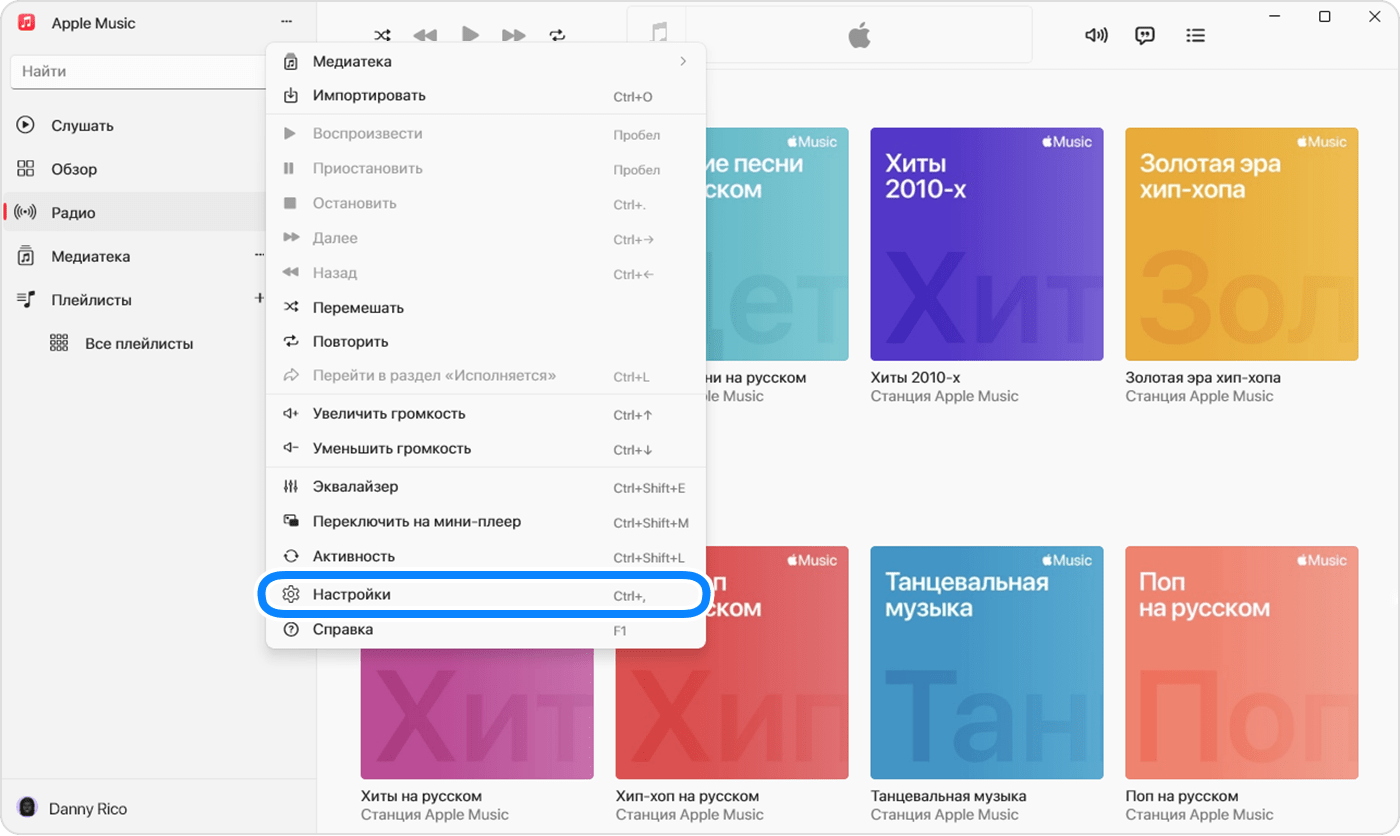This screenshot has width=1400, height=836.
Task: Click the volume speaker icon
Action: [1096, 35]
